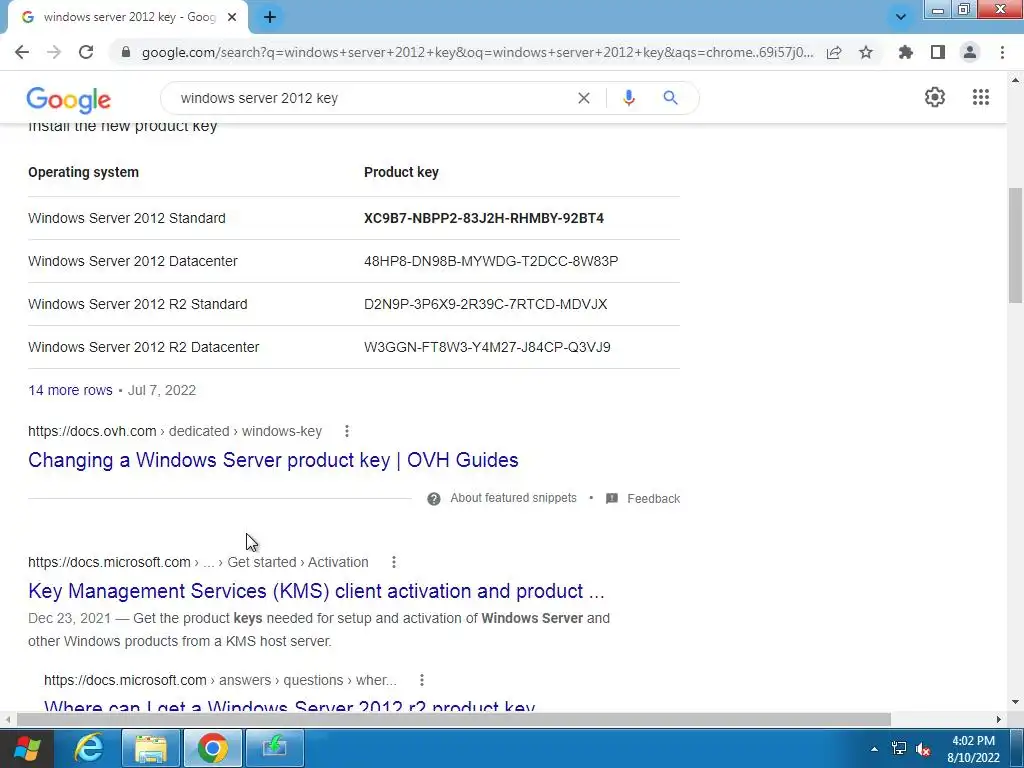Open Chrome profile avatar
Screen dimensions: 1024x768
coord(970,52)
